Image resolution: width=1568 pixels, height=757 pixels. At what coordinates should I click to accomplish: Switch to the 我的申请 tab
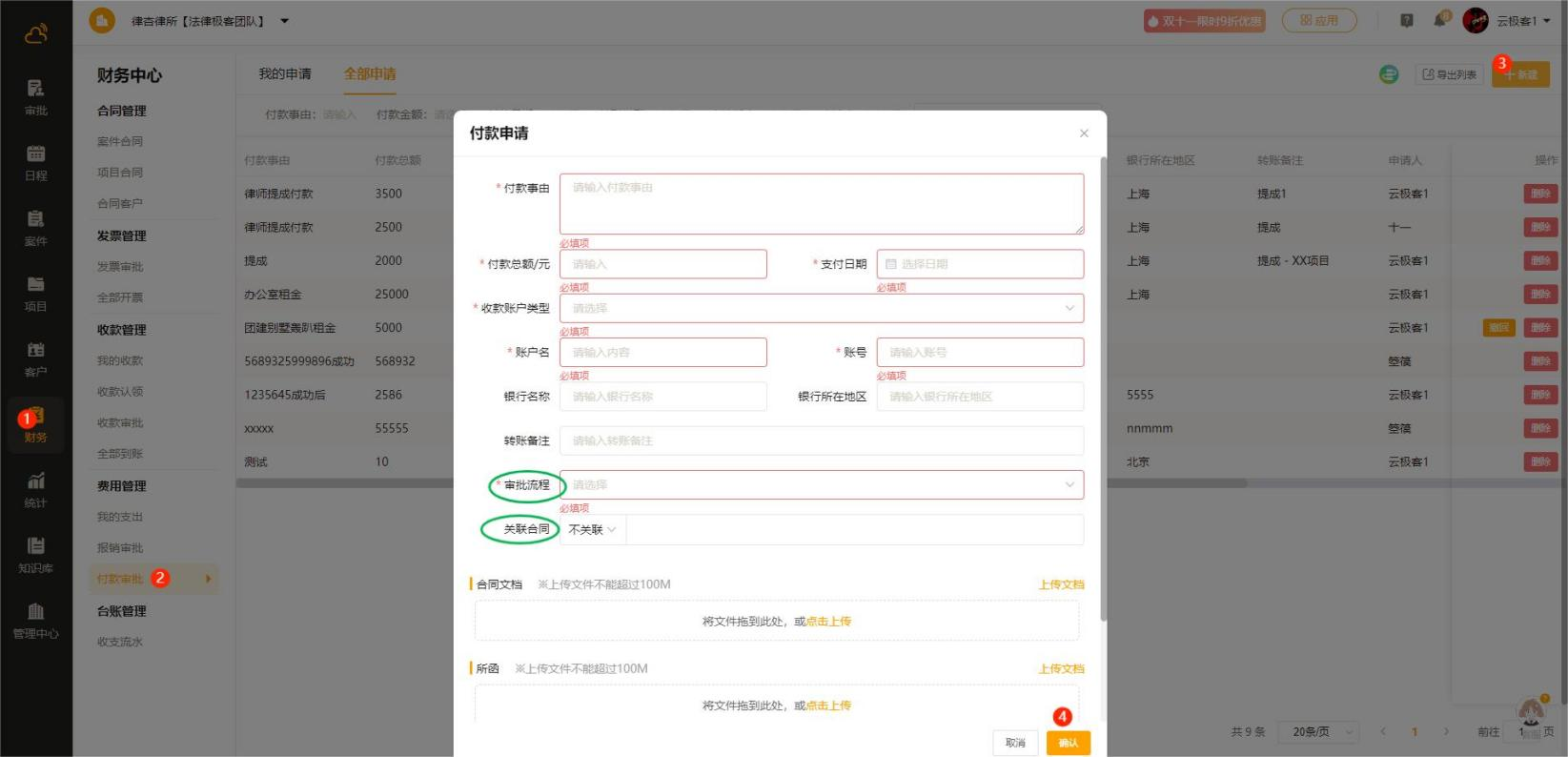(x=285, y=74)
